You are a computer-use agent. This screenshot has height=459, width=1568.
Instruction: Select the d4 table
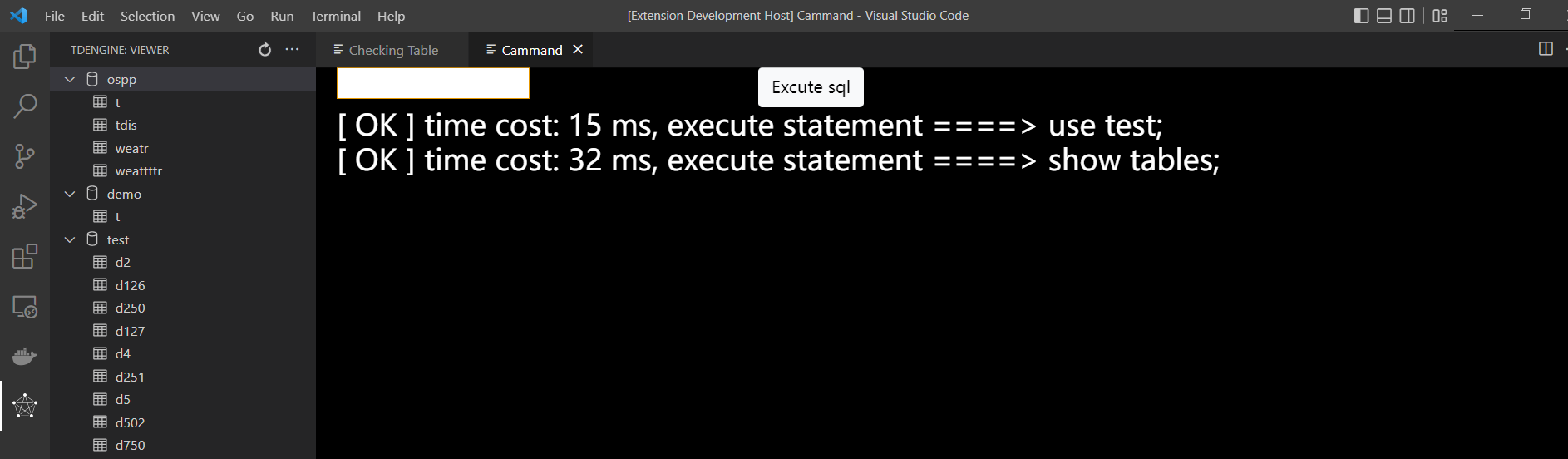[183, 353]
